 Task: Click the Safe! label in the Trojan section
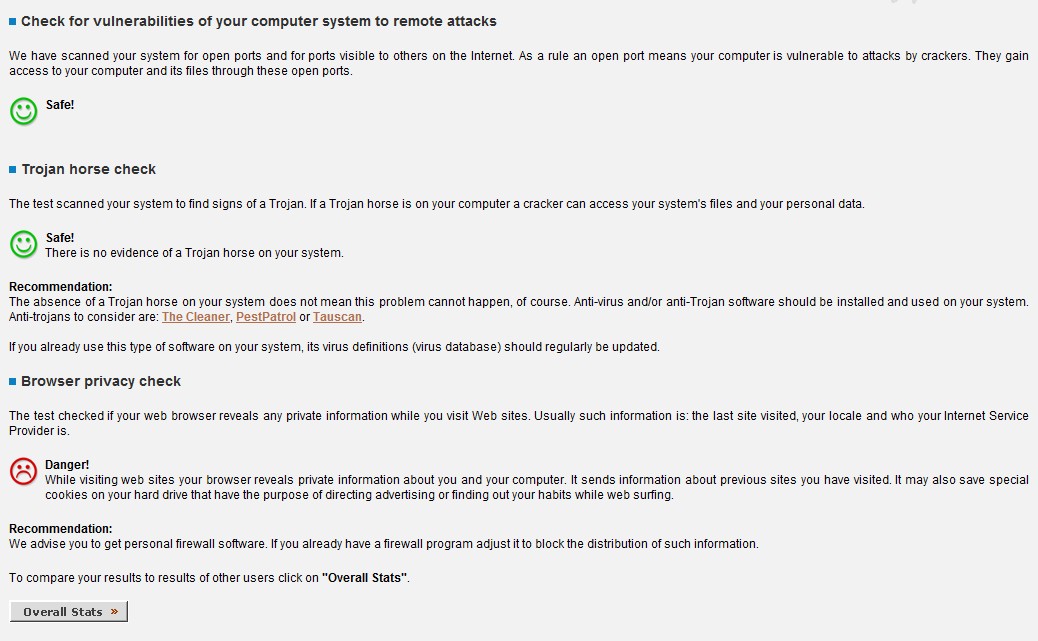click(60, 238)
